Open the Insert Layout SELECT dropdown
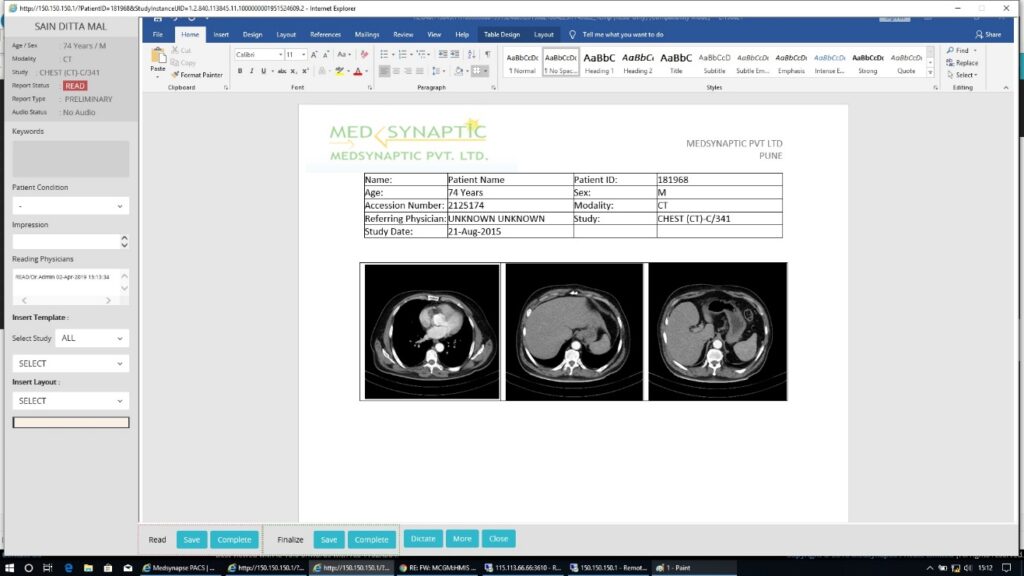This screenshot has width=1024, height=576. click(70, 400)
